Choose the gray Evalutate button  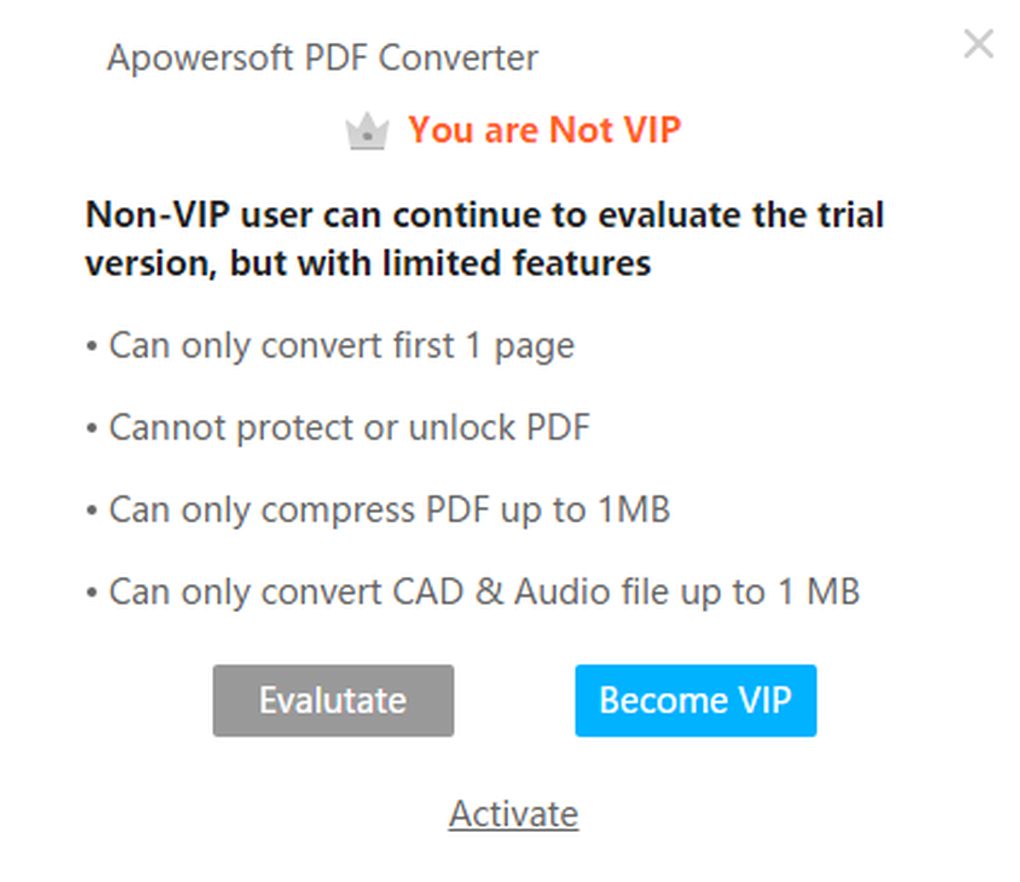click(x=333, y=701)
